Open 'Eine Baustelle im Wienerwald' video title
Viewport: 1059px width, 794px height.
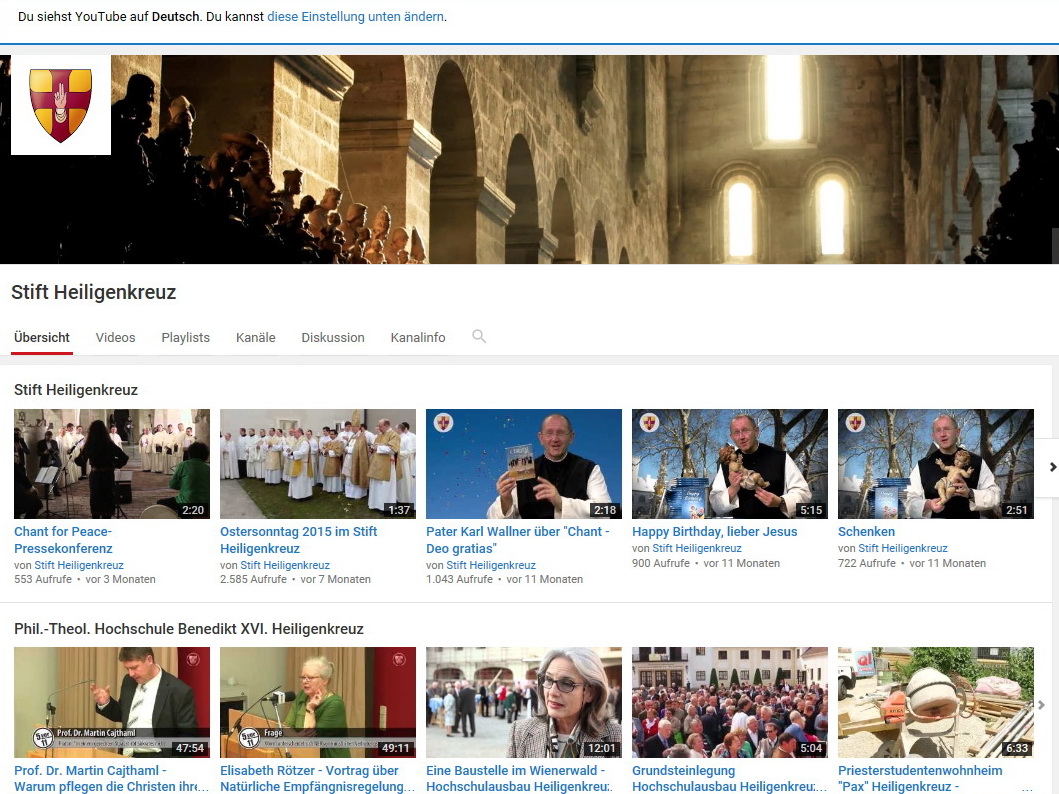click(519, 778)
